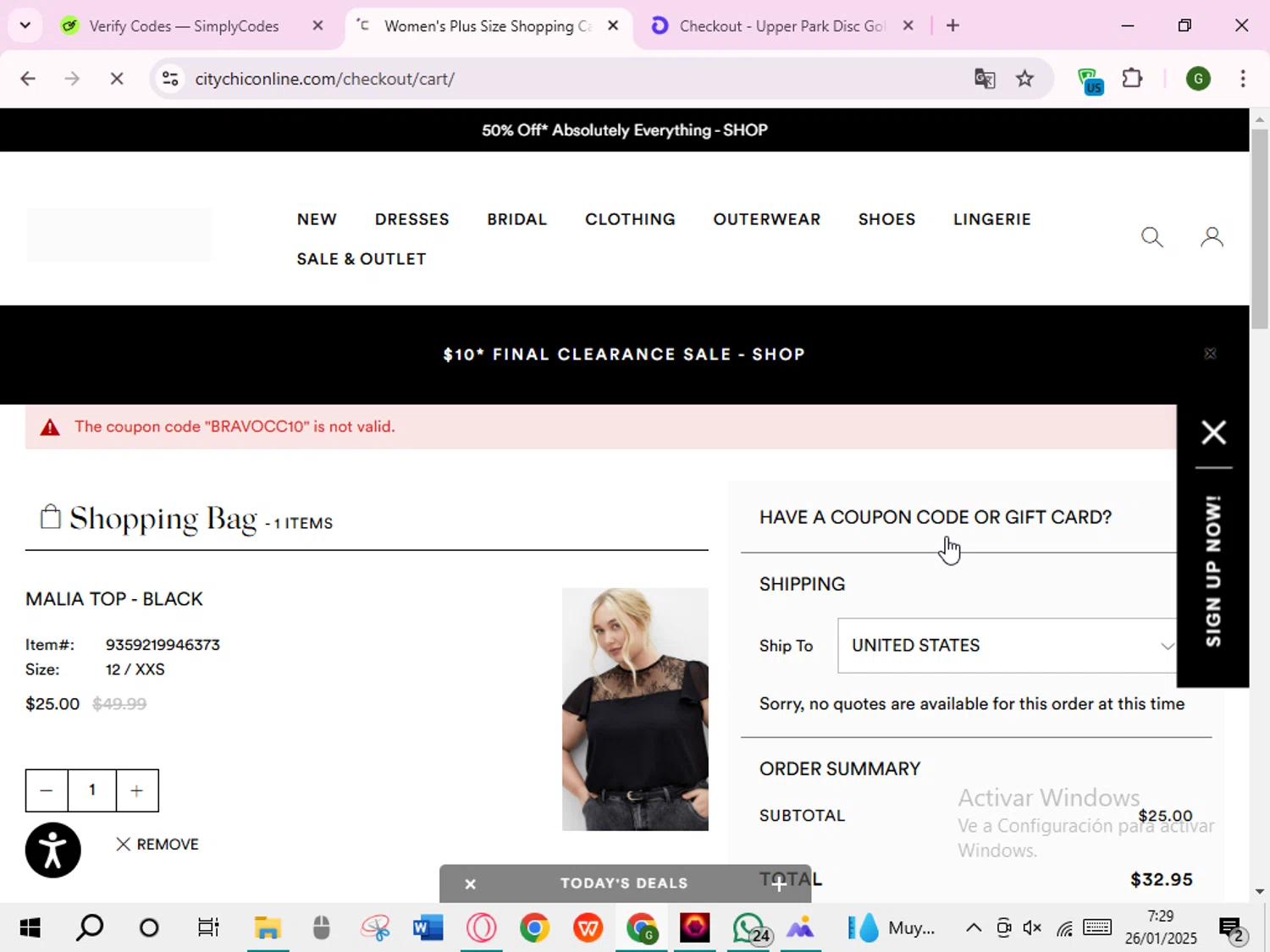The width and height of the screenshot is (1270, 952).
Task: Click the $10 Final Clearance Sale link
Action: click(x=624, y=355)
